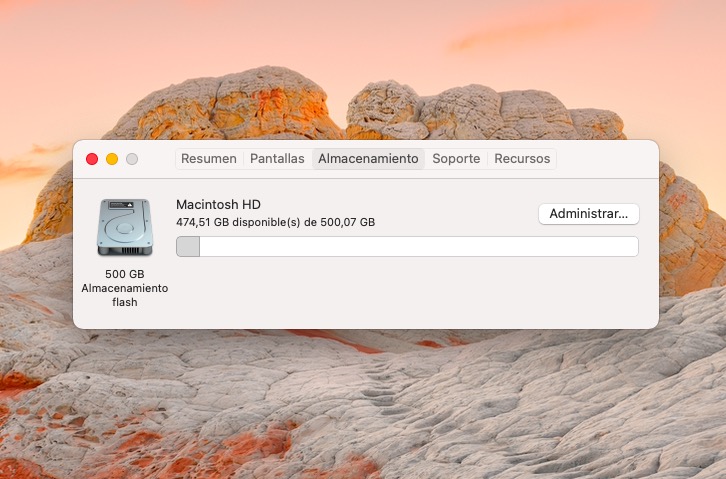Minimize the window with the yellow button
This screenshot has height=479, width=726.
112,159
